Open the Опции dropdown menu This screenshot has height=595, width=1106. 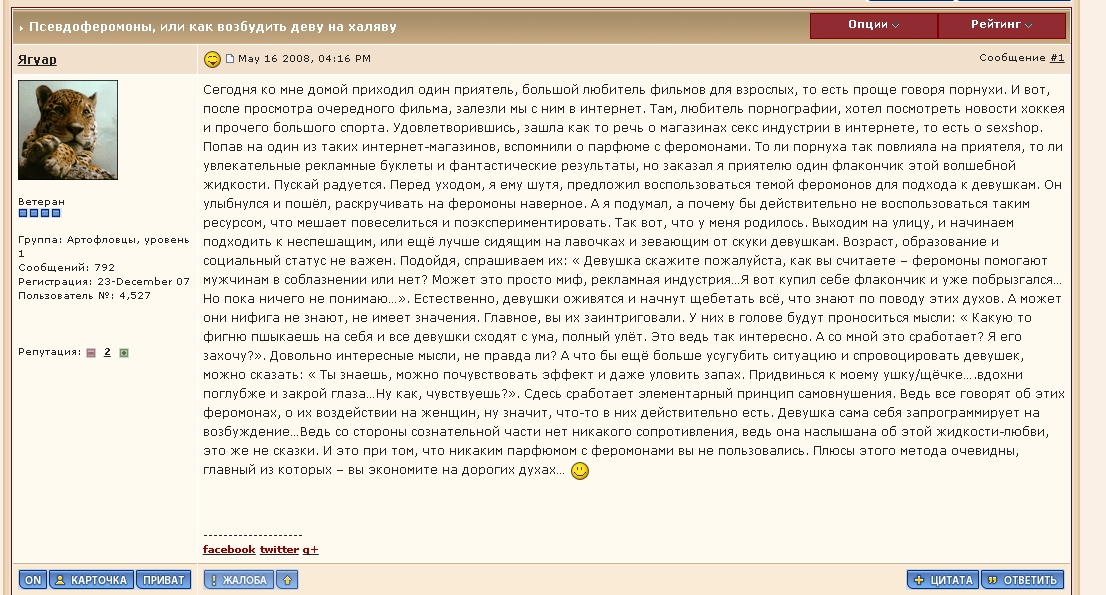(873, 25)
